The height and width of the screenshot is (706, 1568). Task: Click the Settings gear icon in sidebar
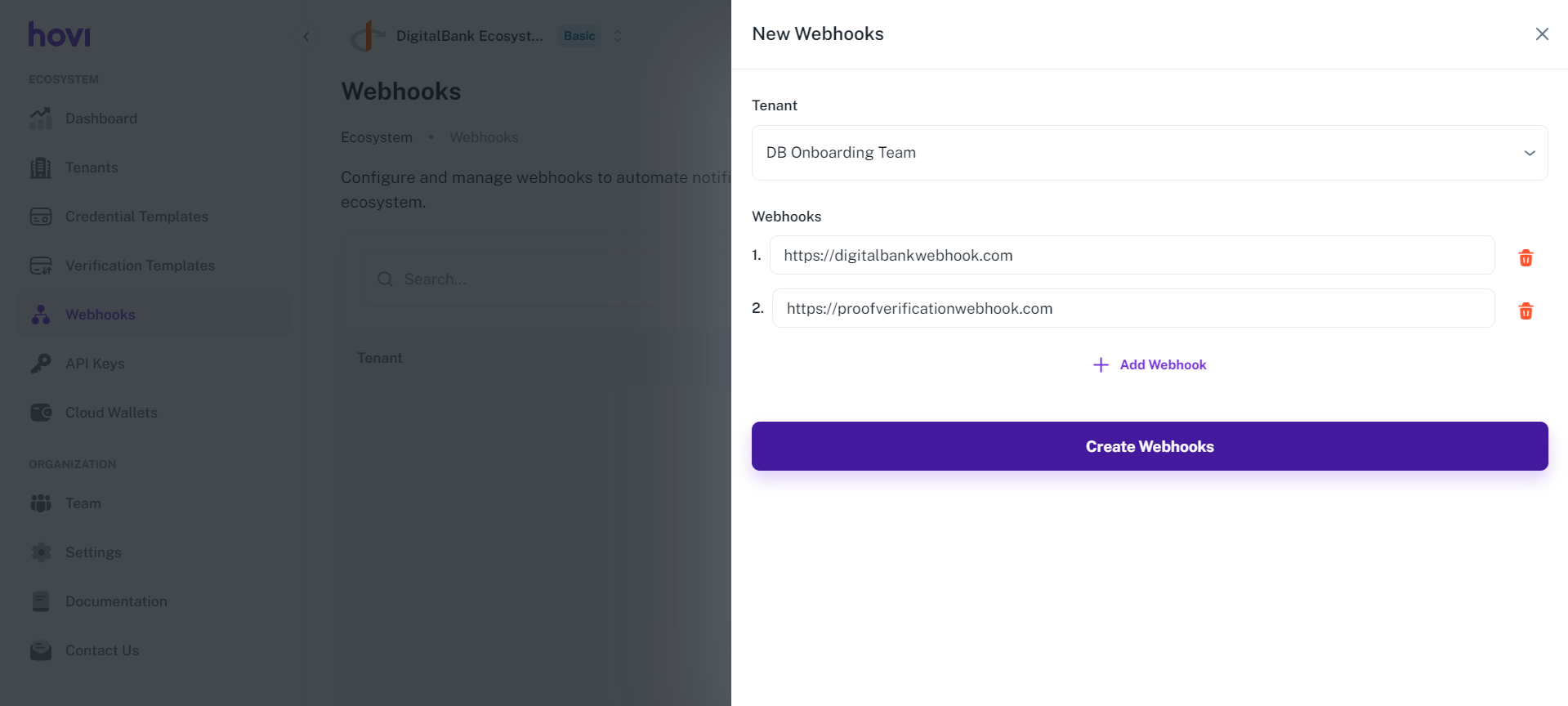(x=41, y=552)
